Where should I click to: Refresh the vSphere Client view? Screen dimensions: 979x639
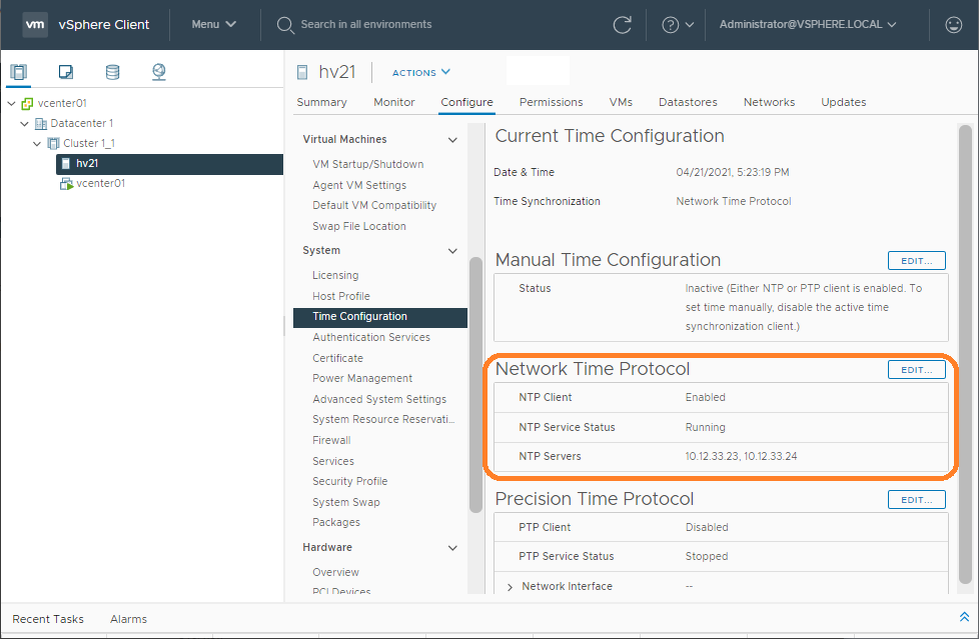[622, 25]
